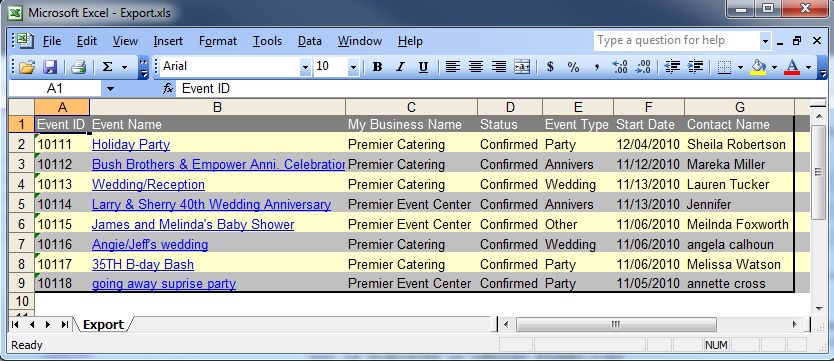The image size is (834, 361).
Task: Align text left
Action: 453,67
